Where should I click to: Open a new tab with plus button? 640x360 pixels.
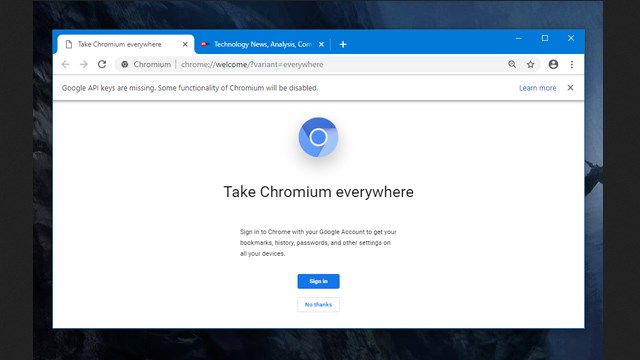tap(343, 44)
